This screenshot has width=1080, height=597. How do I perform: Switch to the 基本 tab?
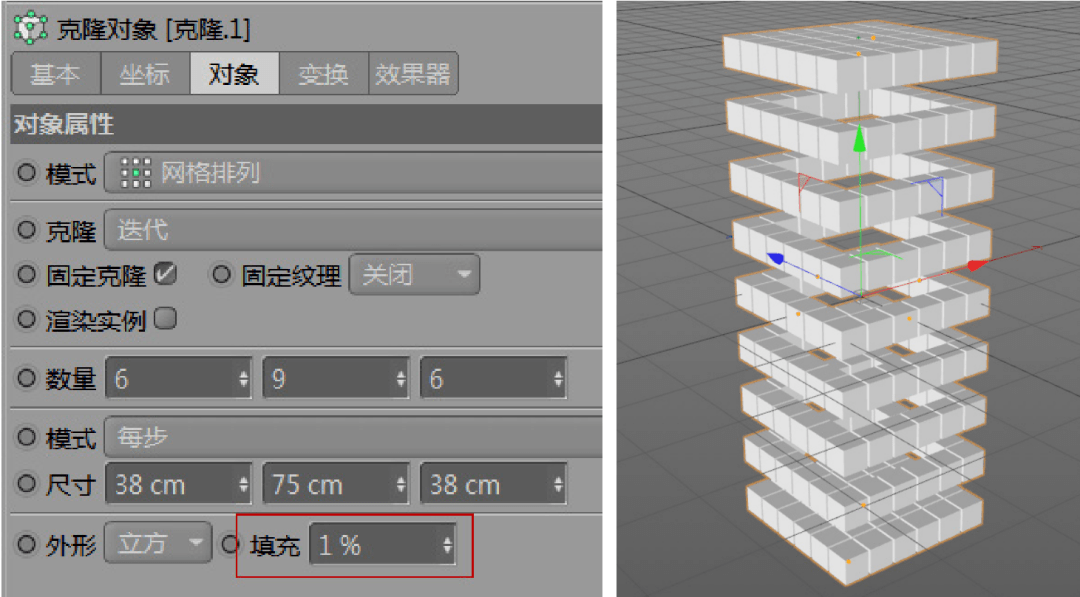pos(56,74)
